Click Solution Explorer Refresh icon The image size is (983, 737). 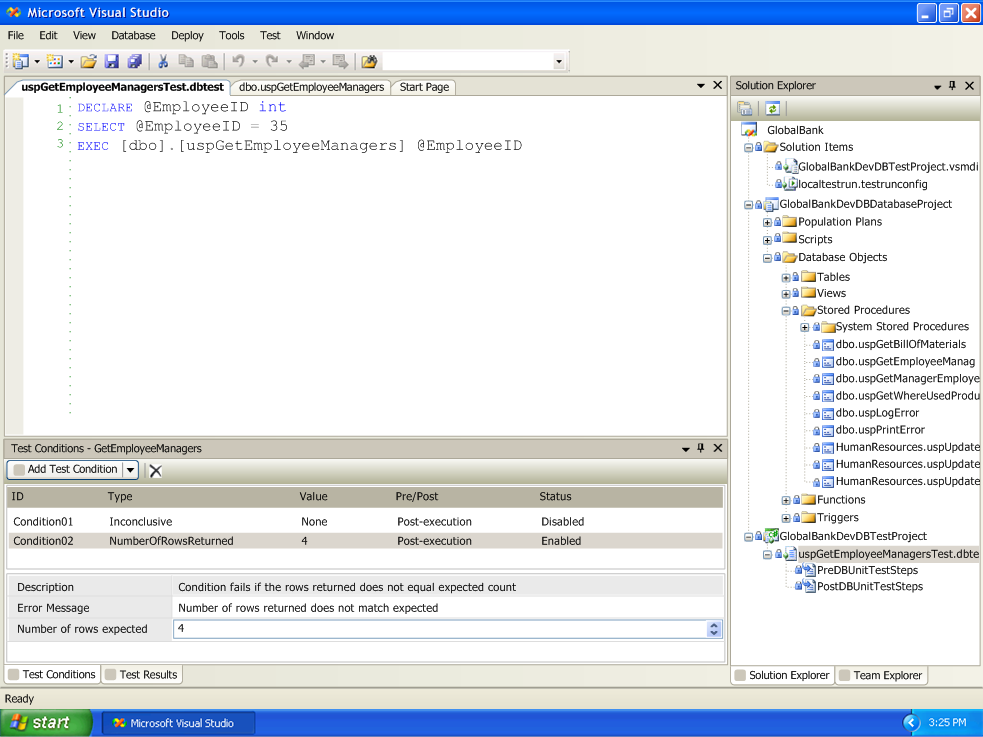(x=772, y=109)
